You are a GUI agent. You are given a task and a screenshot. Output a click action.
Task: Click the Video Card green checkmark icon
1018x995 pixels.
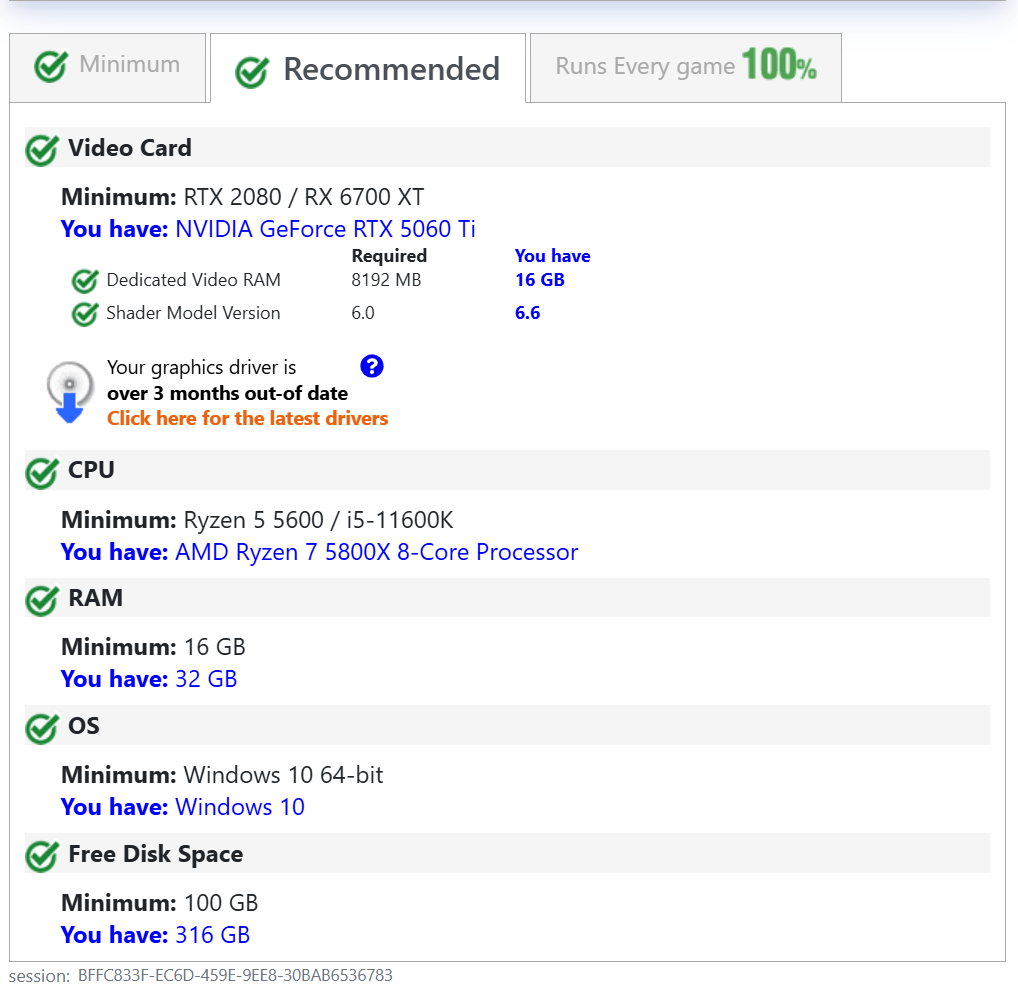tap(41, 149)
